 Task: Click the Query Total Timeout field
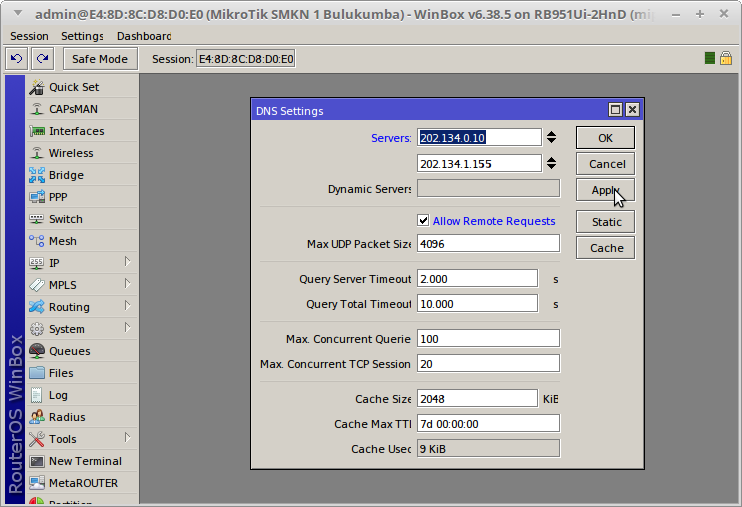pyautogui.click(x=477, y=303)
